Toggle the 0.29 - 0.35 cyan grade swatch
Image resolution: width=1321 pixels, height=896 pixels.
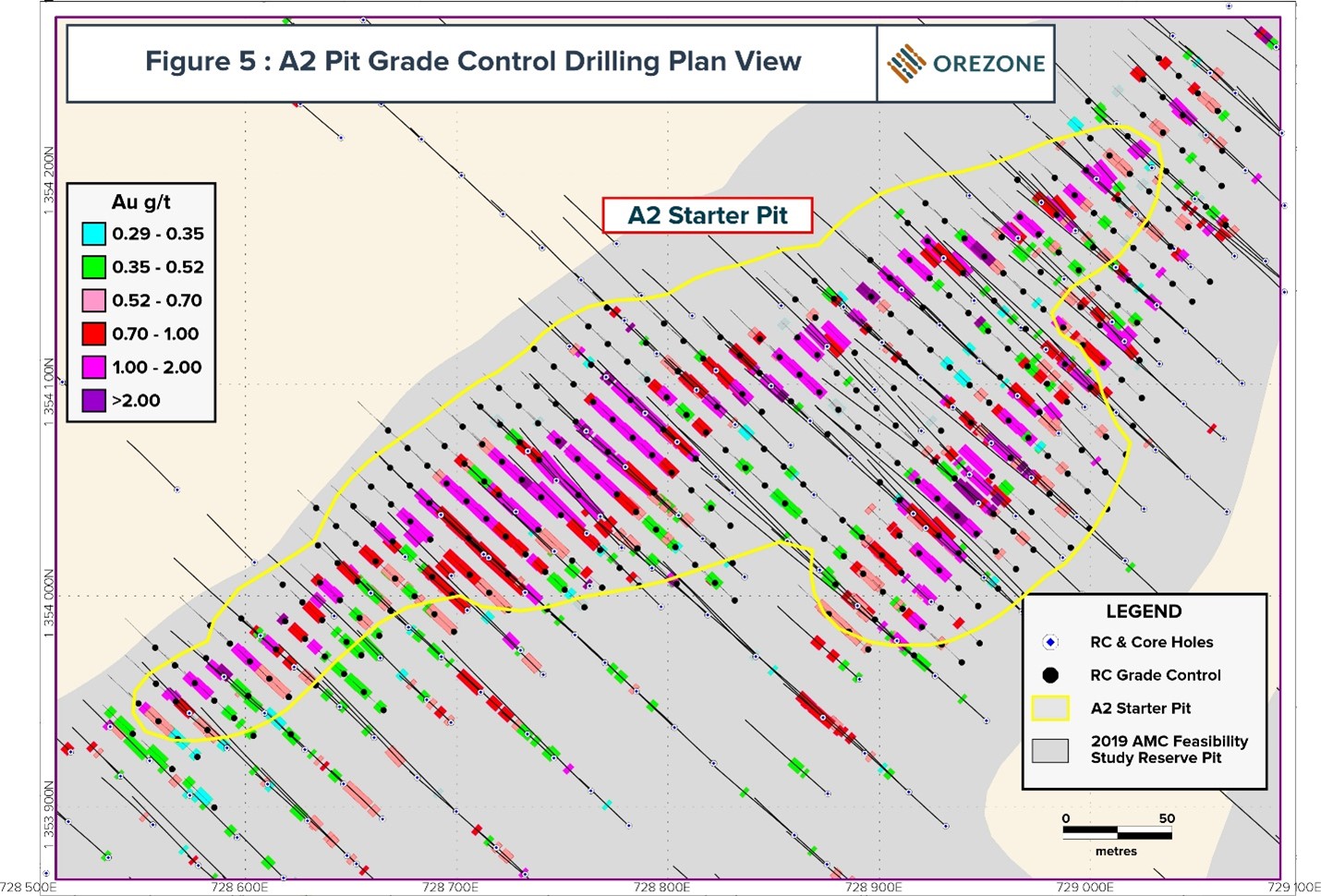92,234
